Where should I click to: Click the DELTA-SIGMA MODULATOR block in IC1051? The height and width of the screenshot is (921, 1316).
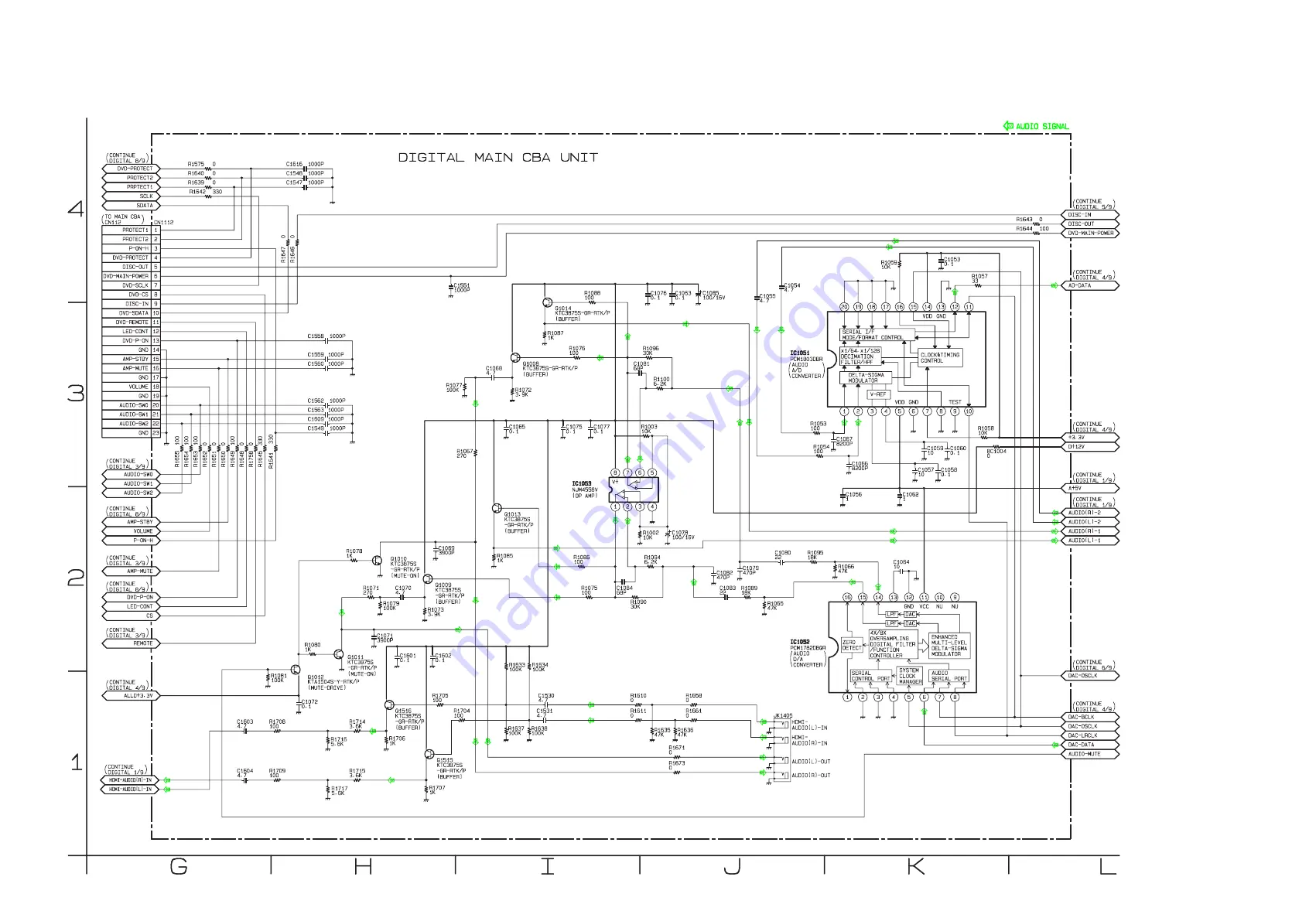pyautogui.click(x=866, y=377)
